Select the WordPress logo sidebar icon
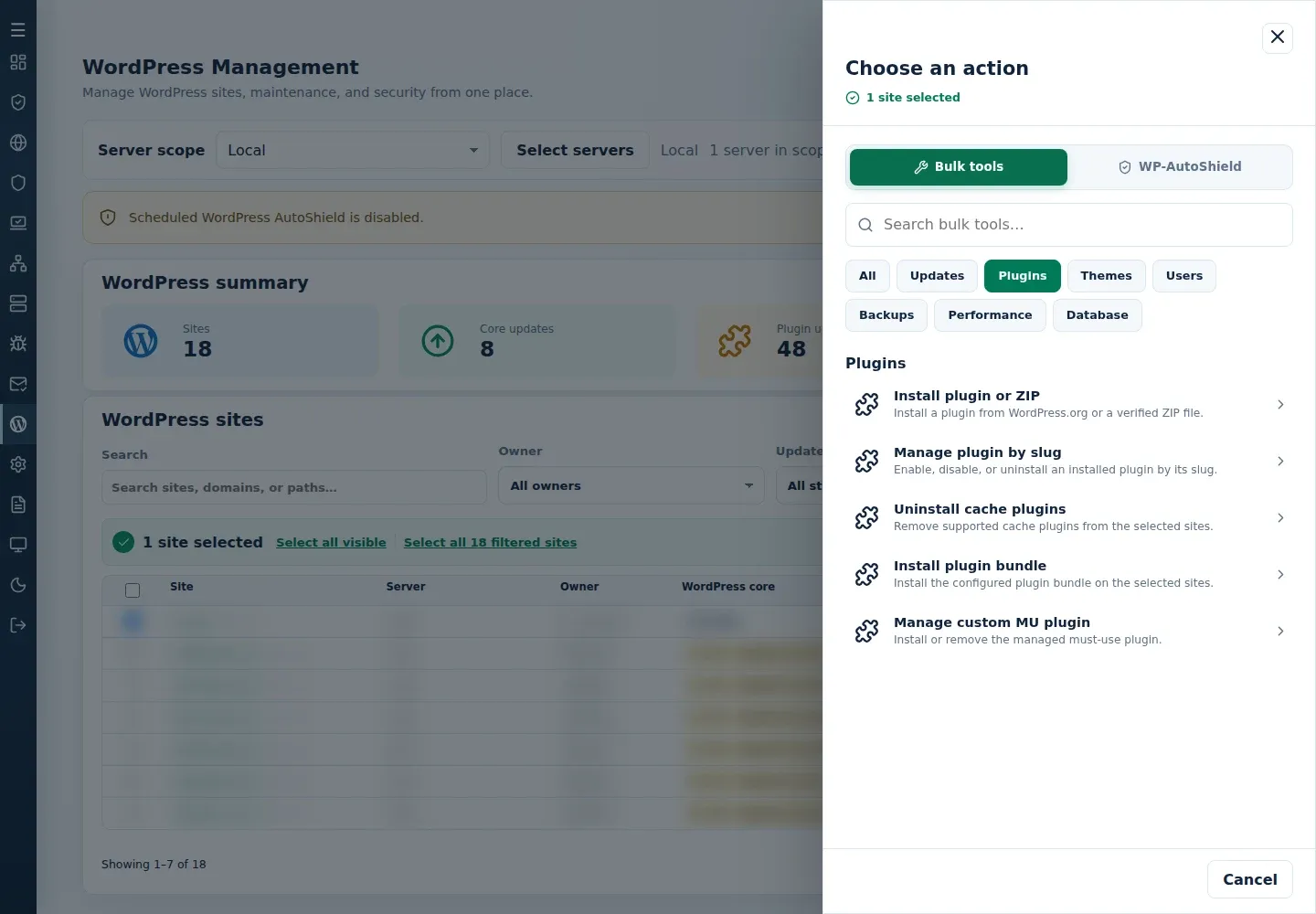This screenshot has width=1316, height=914. coord(18,424)
